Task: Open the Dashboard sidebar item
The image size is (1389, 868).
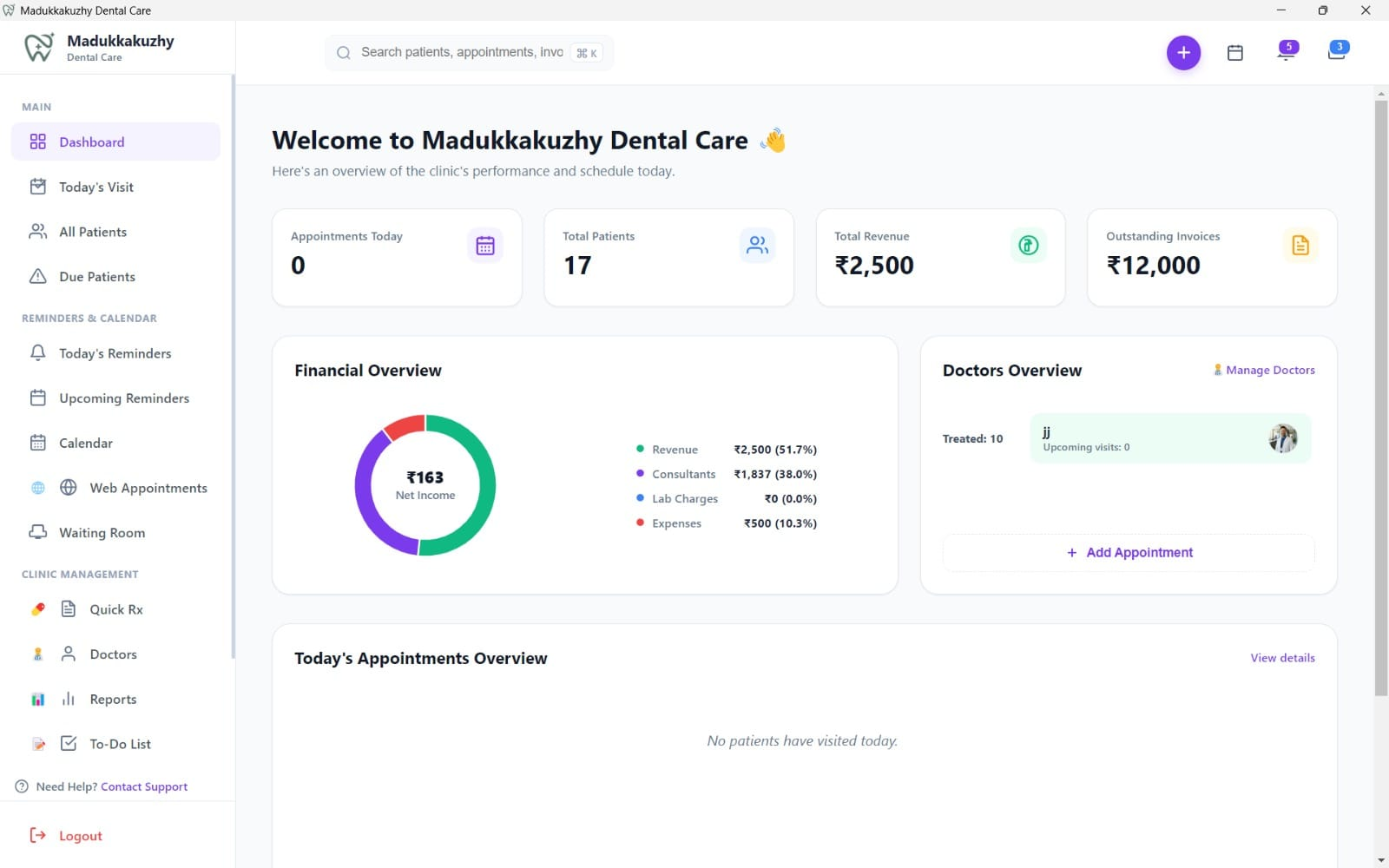Action: (115, 141)
